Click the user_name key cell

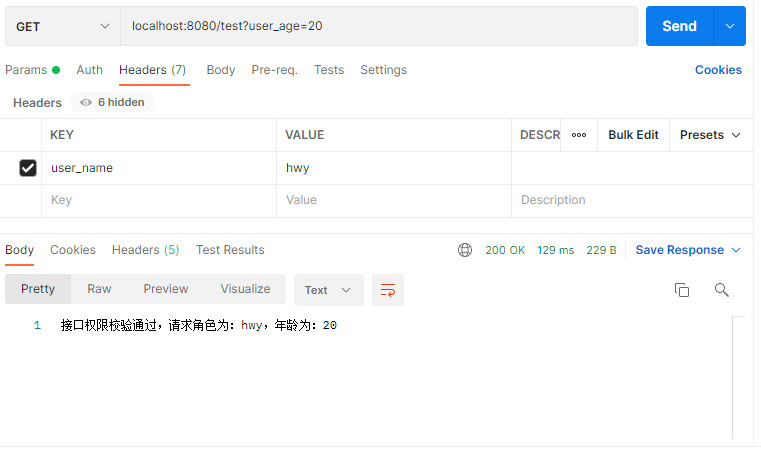pyautogui.click(x=159, y=168)
